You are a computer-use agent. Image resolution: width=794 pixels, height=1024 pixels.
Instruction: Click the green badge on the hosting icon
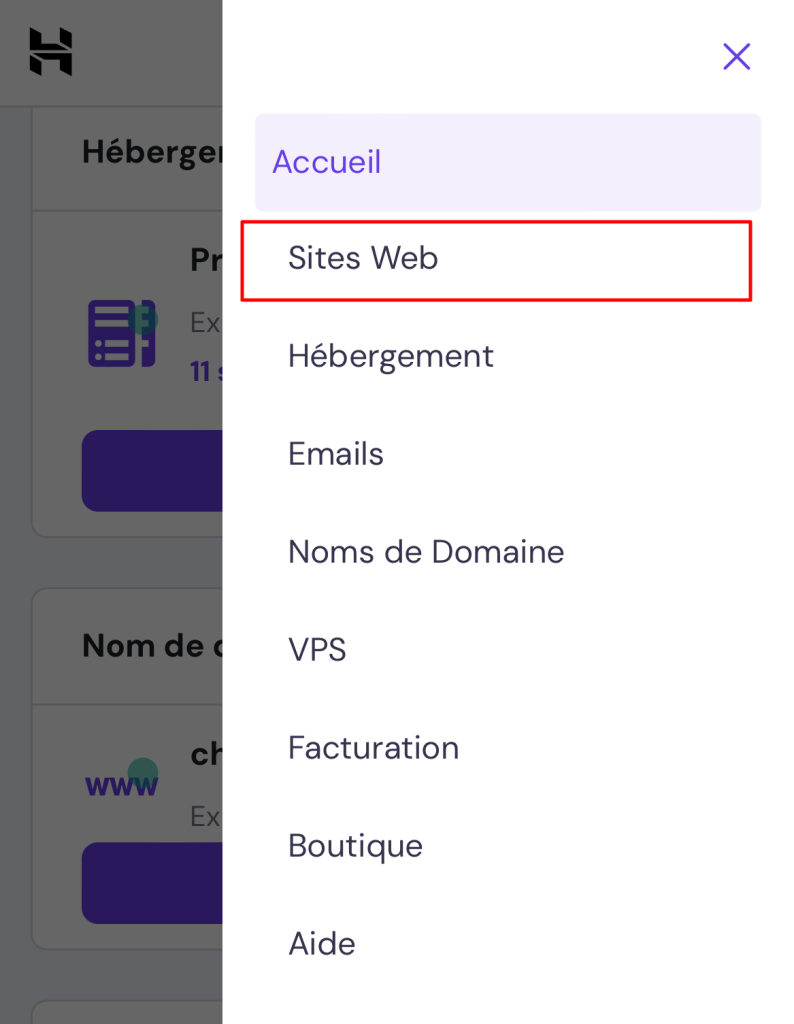(x=142, y=318)
